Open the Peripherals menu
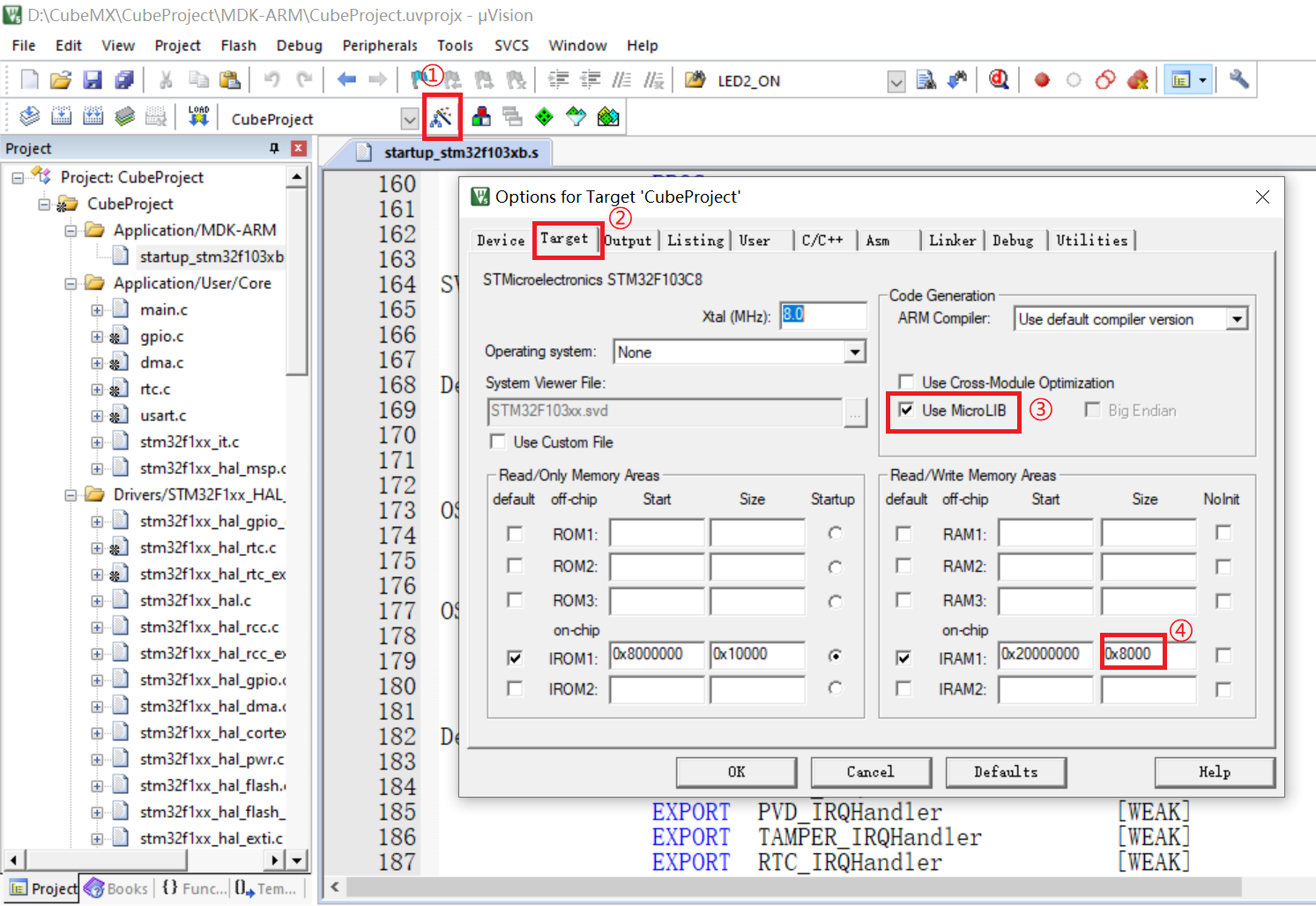 (380, 45)
